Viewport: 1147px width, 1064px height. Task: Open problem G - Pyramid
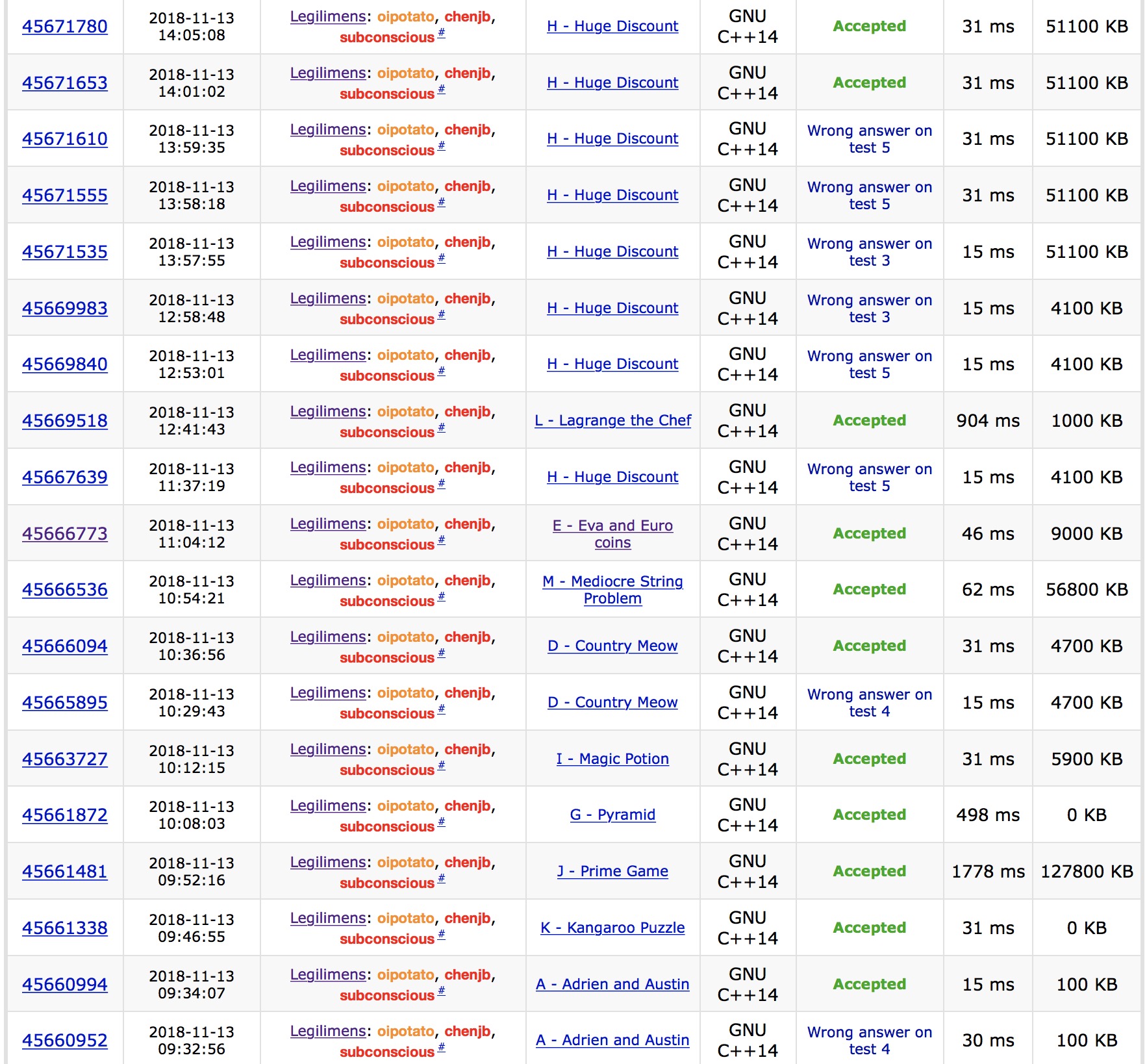click(612, 815)
